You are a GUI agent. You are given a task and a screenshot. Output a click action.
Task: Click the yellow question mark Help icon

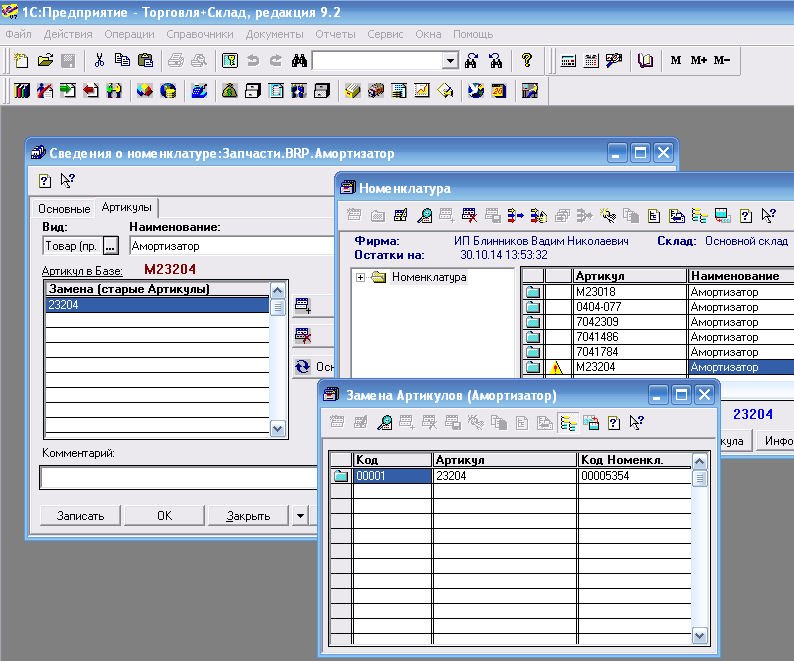point(527,60)
